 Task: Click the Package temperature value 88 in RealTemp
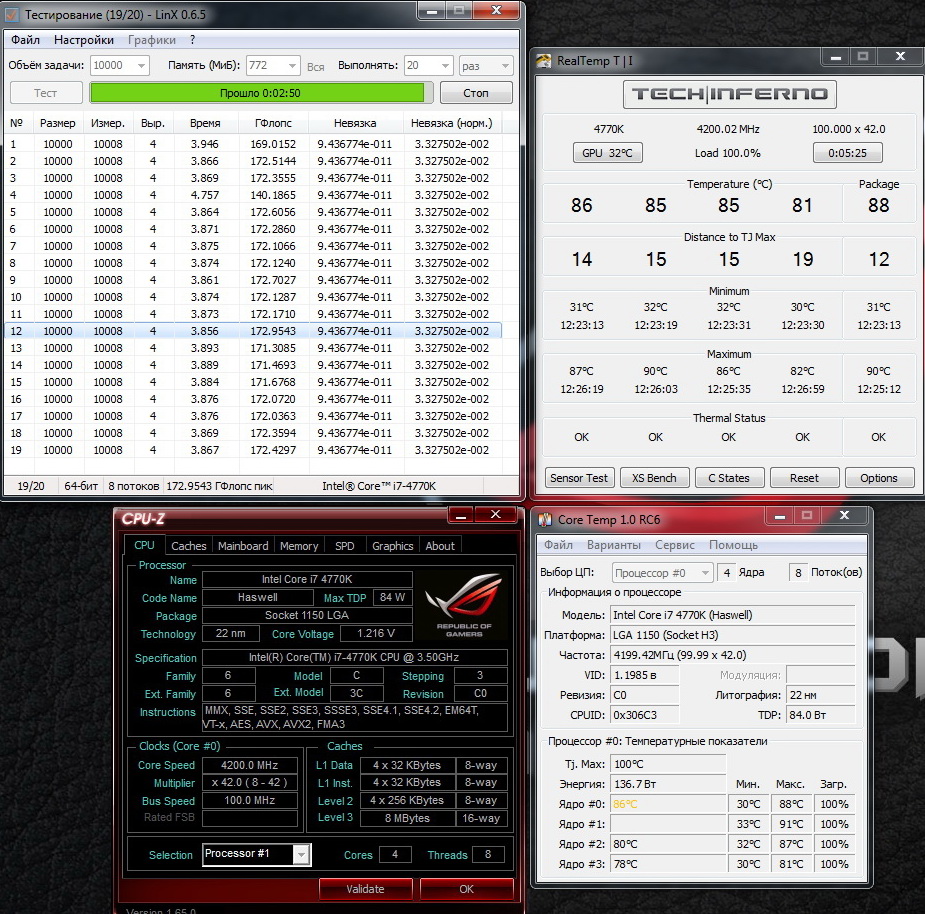click(878, 205)
